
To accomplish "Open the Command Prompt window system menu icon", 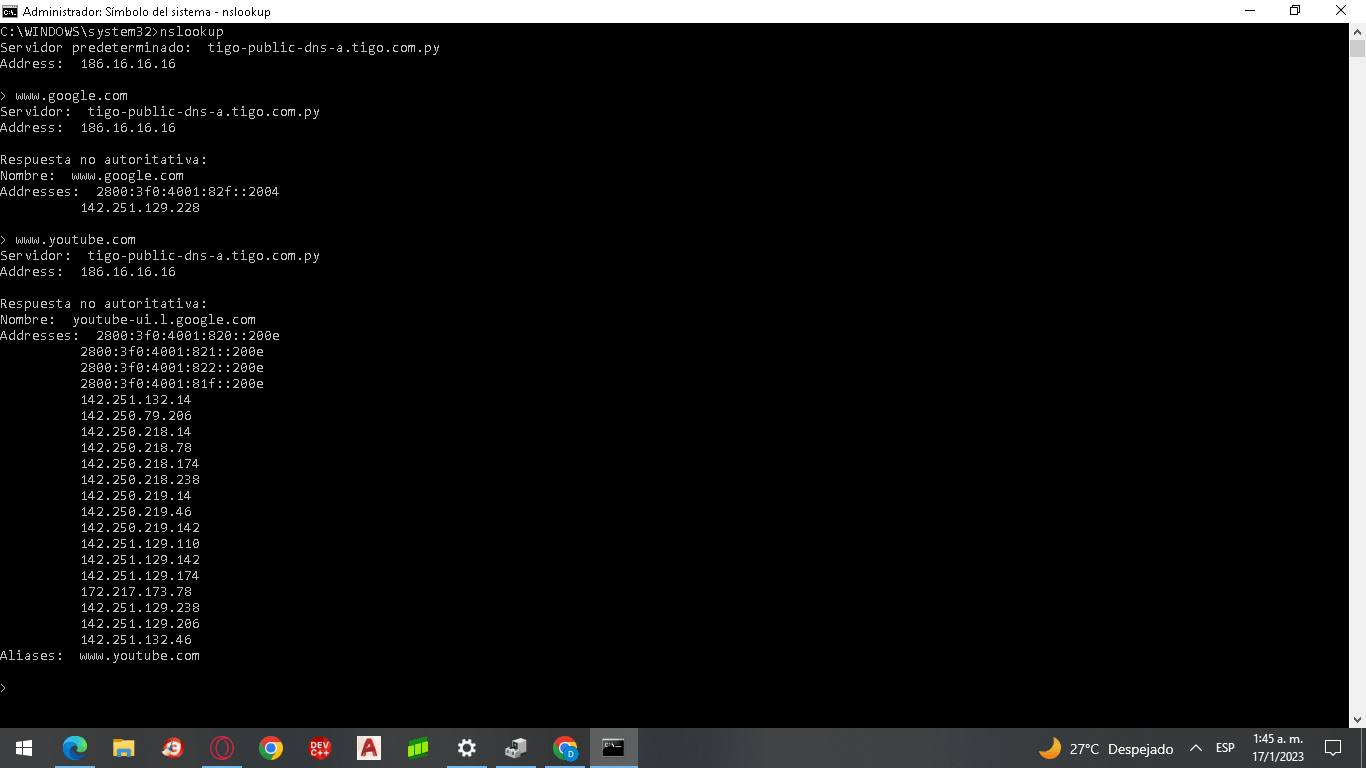I will pyautogui.click(x=10, y=11).
